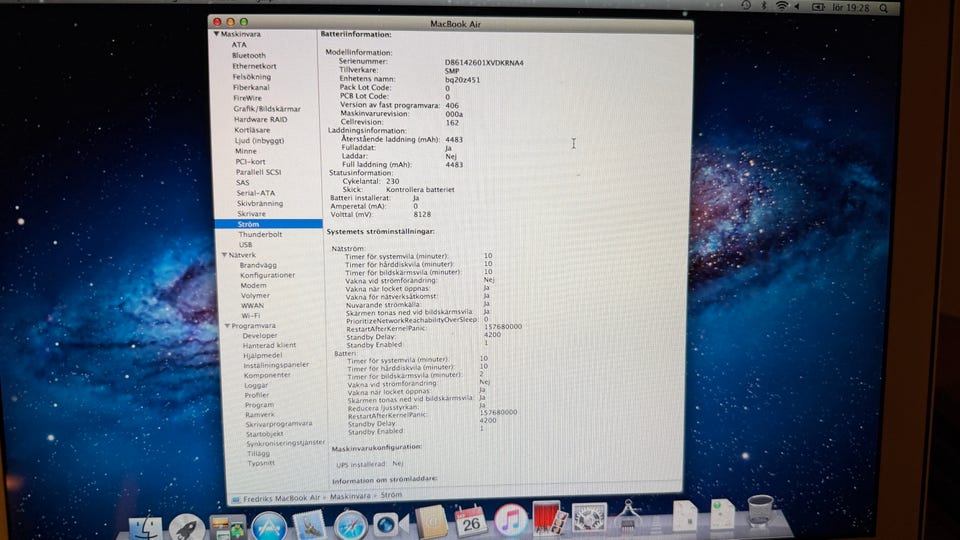The height and width of the screenshot is (540, 960).
Task: Open Photo Booth from the dock
Action: click(549, 519)
